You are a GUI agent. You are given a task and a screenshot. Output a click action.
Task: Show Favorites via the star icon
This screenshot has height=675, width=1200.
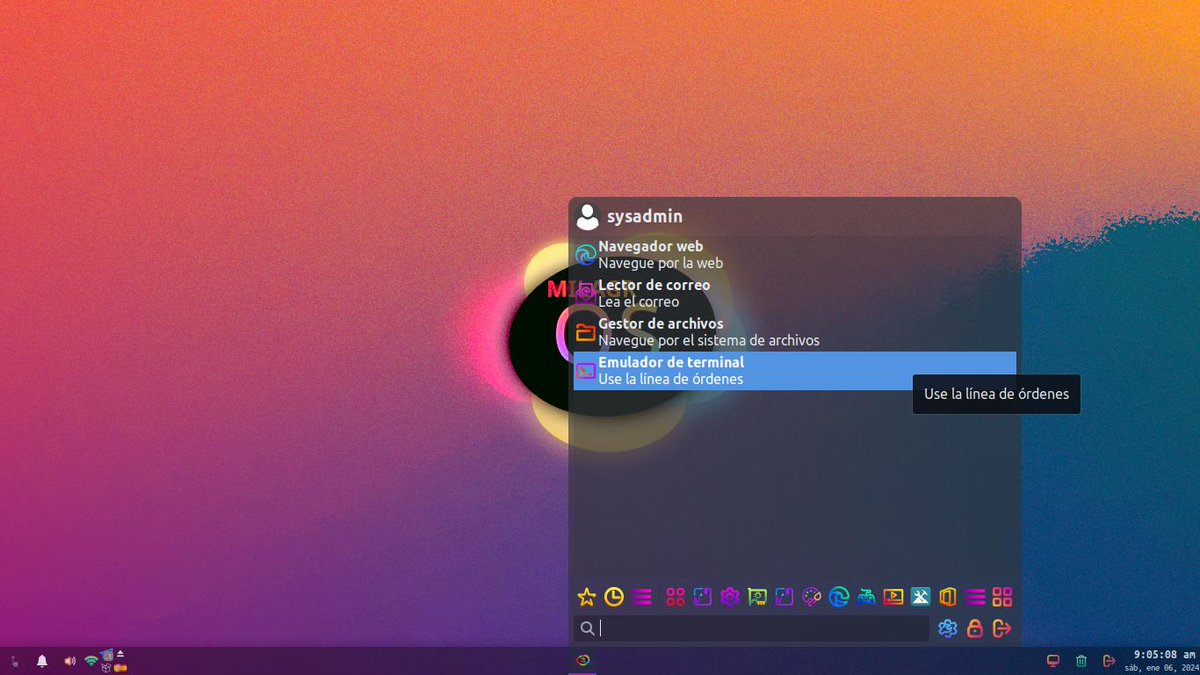[587, 597]
